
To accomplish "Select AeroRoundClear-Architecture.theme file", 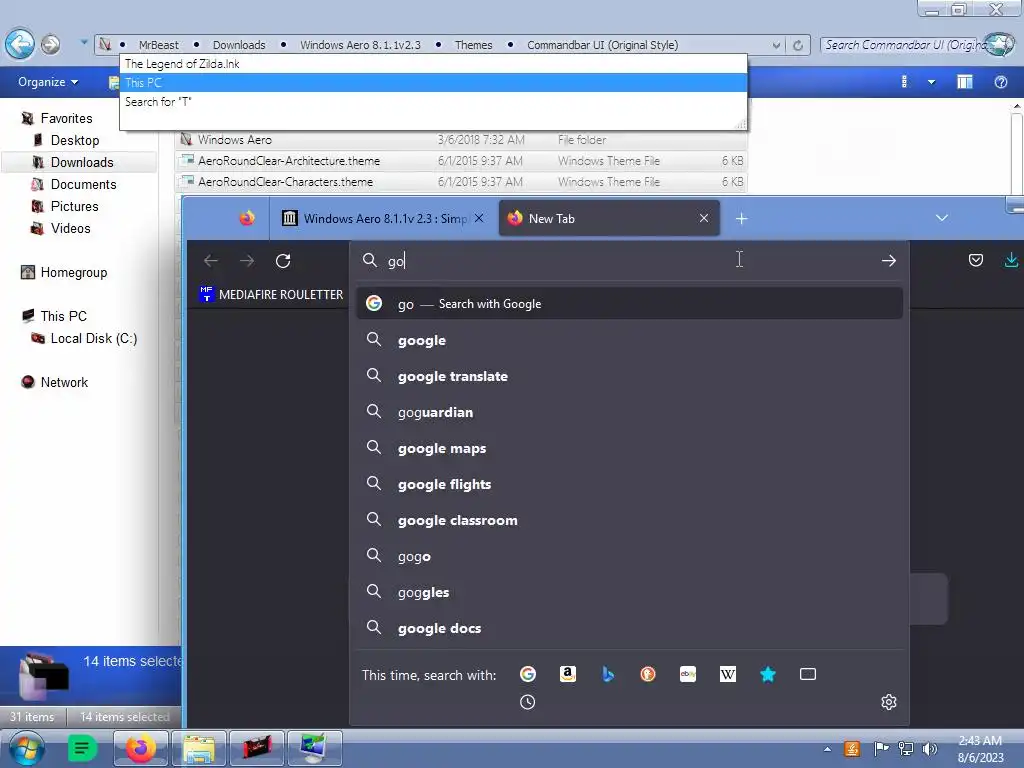I will pos(461,161).
